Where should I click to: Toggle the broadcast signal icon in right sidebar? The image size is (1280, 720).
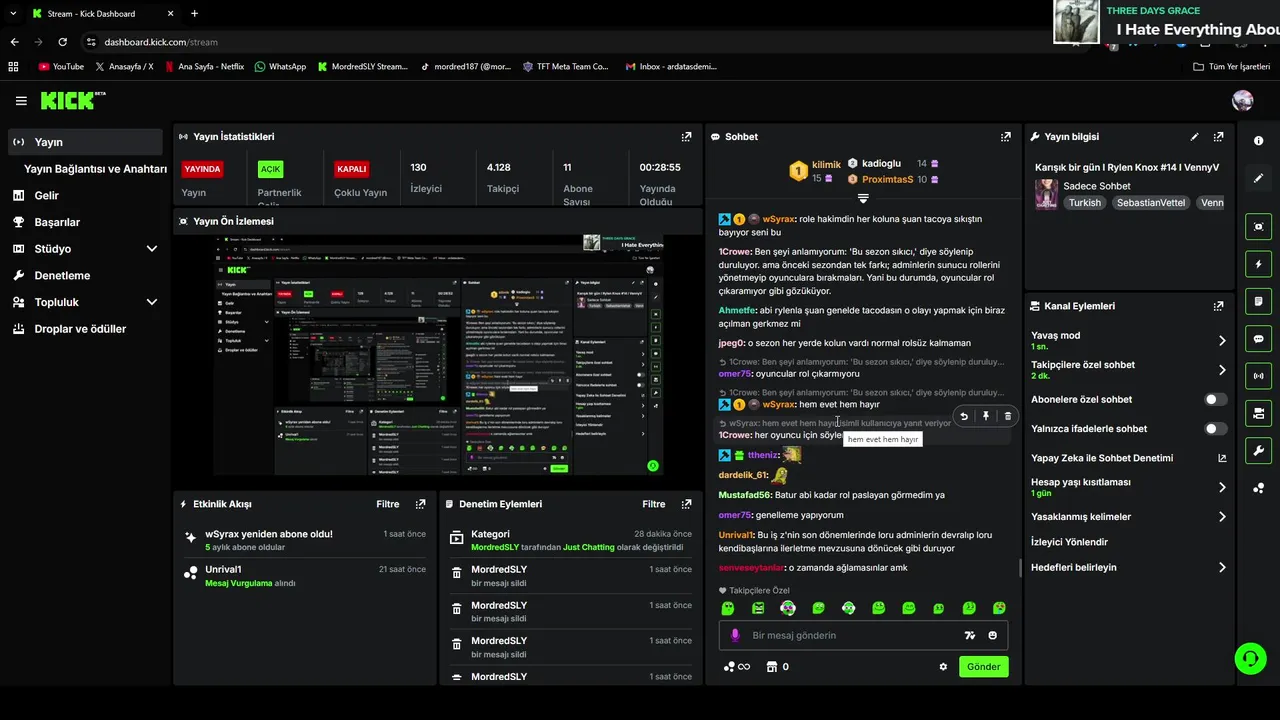1259,376
